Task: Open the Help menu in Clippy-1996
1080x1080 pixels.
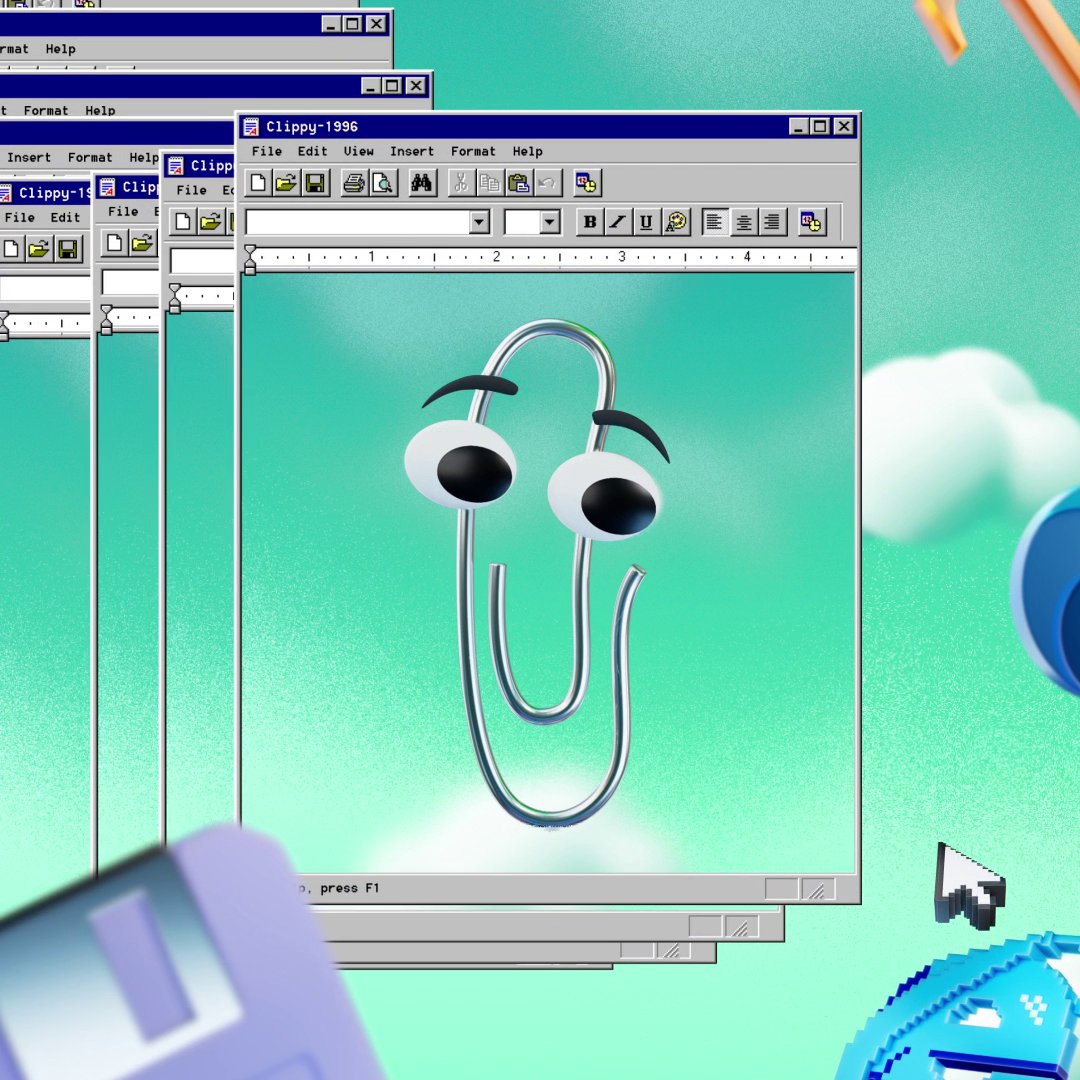Action: [x=528, y=152]
